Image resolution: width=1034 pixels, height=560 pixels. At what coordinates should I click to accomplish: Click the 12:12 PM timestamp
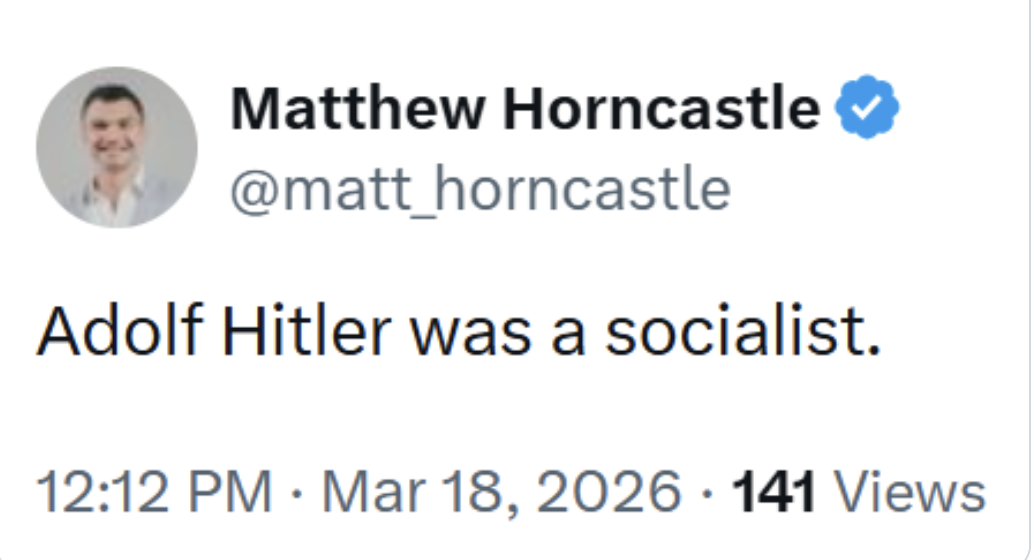click(153, 493)
